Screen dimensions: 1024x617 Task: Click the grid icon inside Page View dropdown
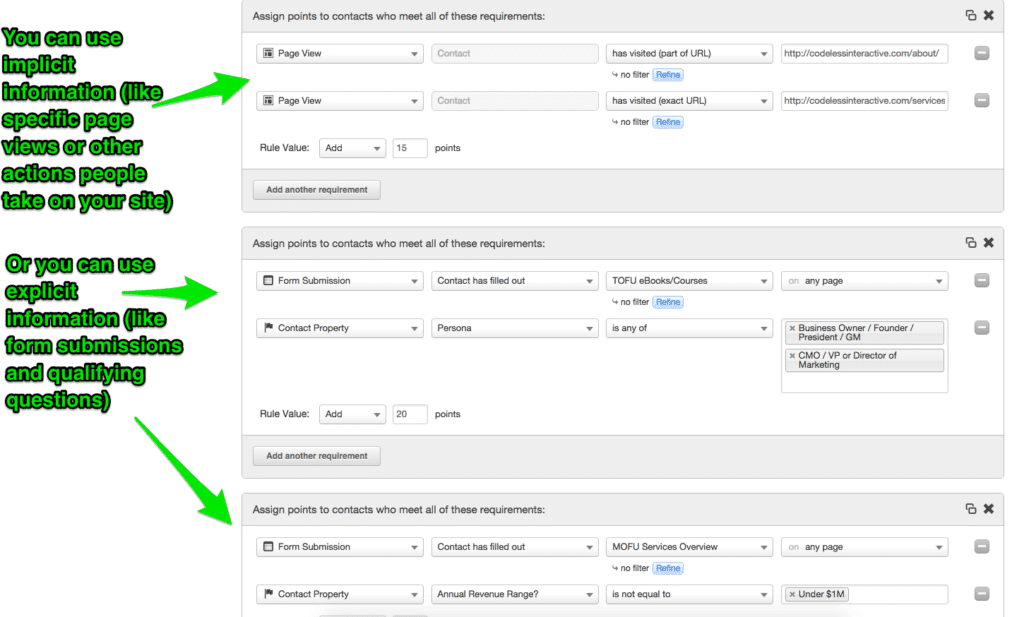pos(266,53)
